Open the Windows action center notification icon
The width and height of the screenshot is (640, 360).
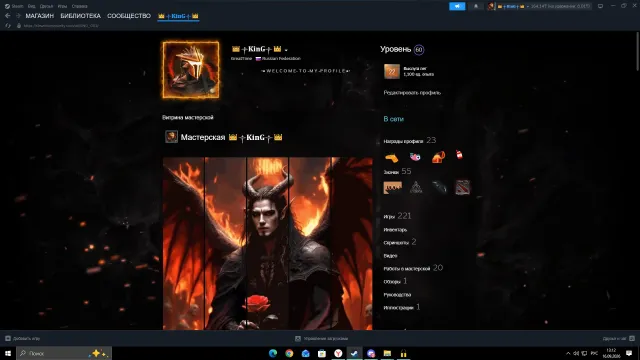[629, 353]
